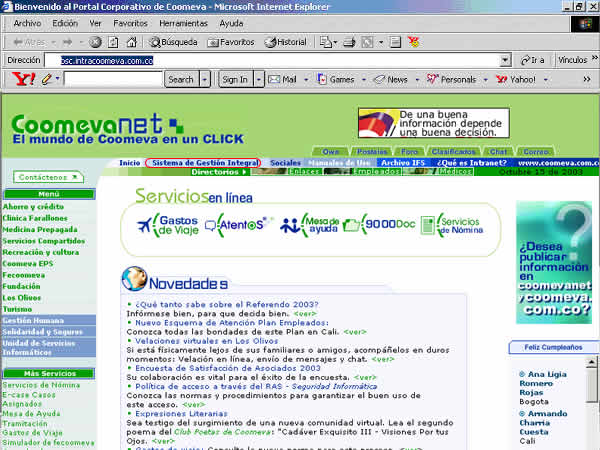600x450 pixels.
Task: Open the Favoritos menu in menu bar
Action: pos(130,22)
